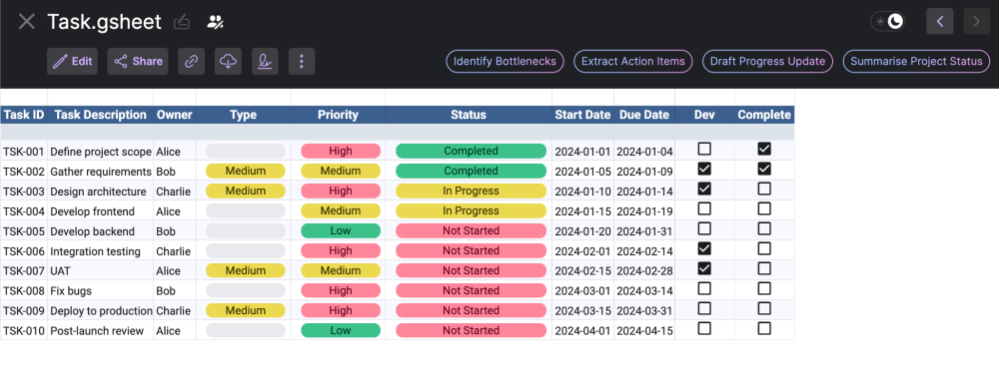The width and height of the screenshot is (999, 384).
Task: Open Status dropdown for TSK-005
Action: [471, 231]
